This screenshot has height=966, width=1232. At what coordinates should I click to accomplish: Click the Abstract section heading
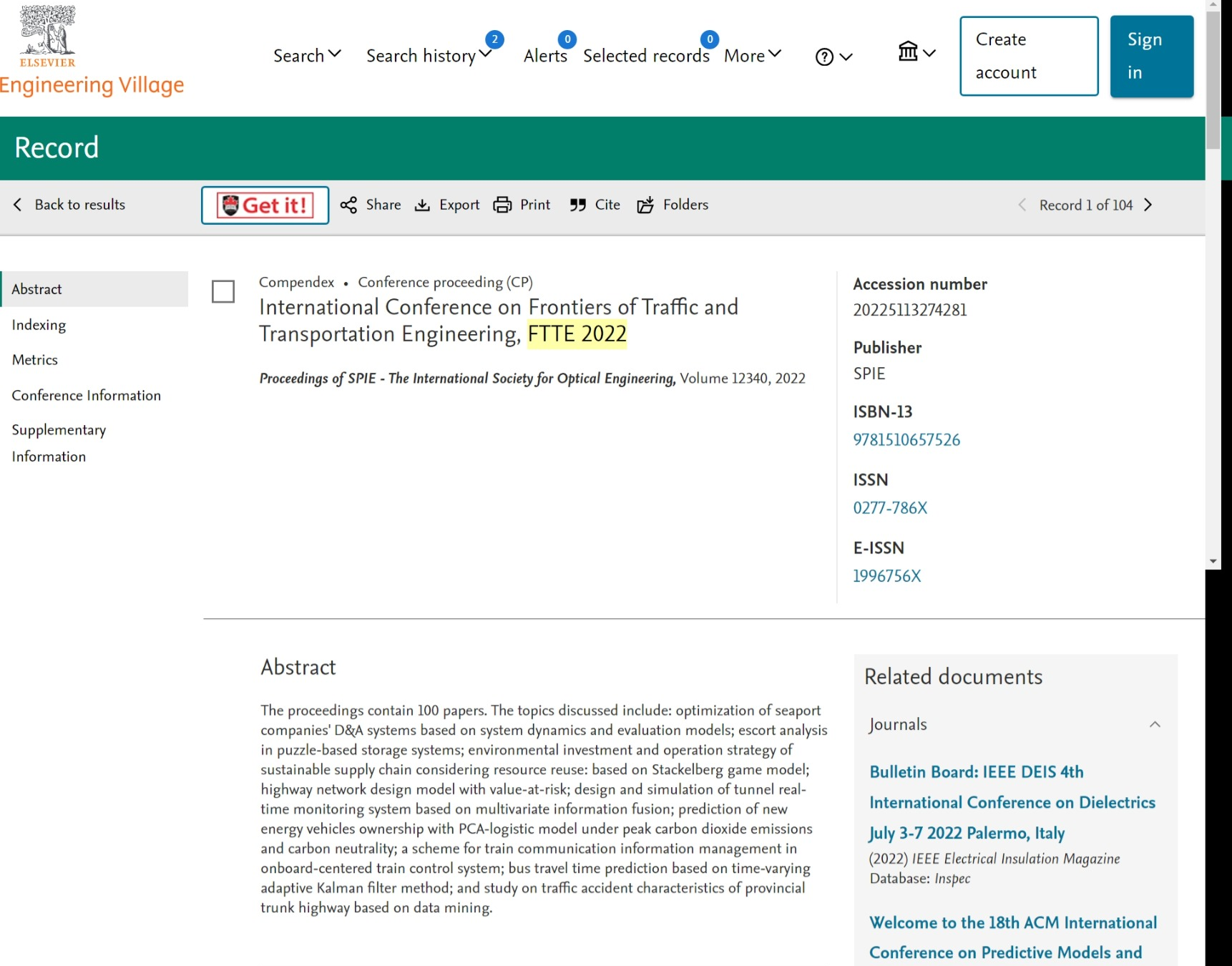point(298,667)
